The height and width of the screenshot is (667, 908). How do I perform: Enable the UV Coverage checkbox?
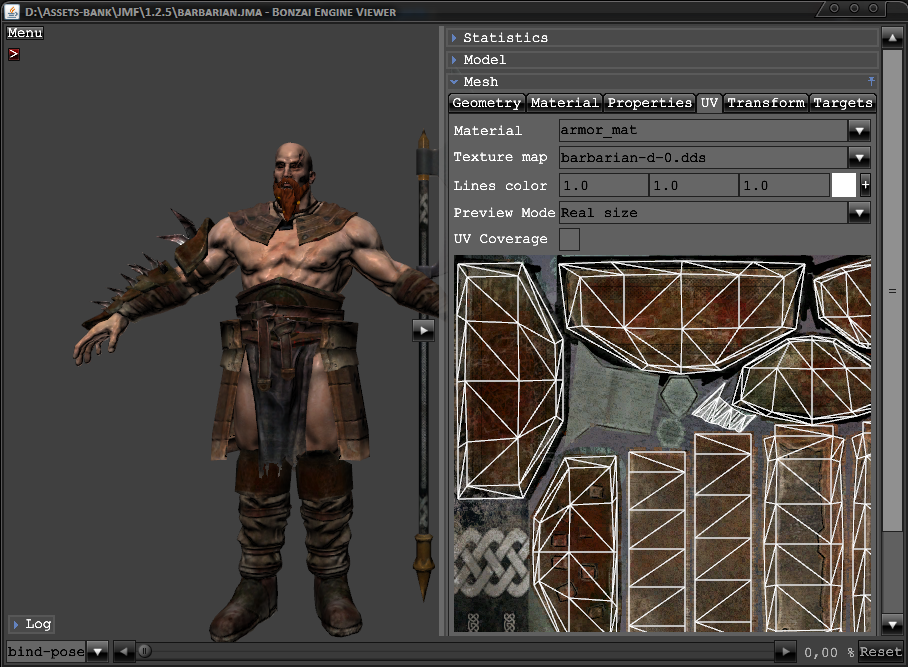click(x=569, y=239)
